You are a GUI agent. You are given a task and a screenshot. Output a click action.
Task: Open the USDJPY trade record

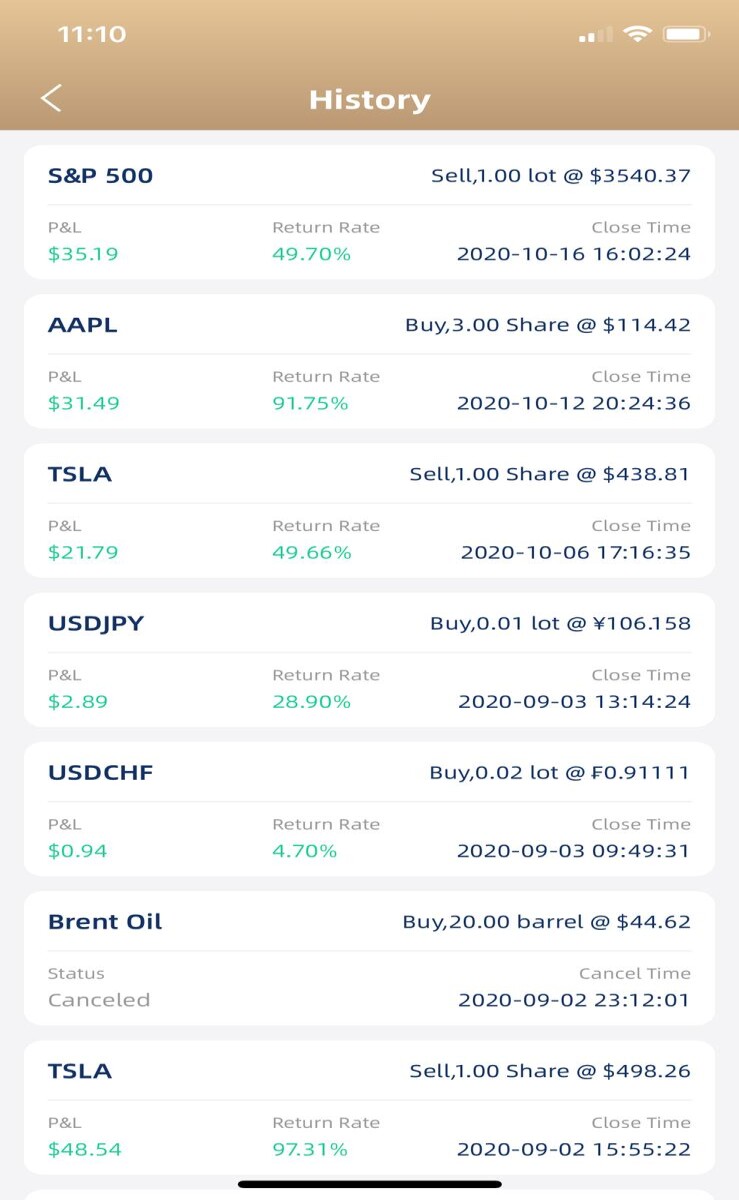click(x=369, y=659)
